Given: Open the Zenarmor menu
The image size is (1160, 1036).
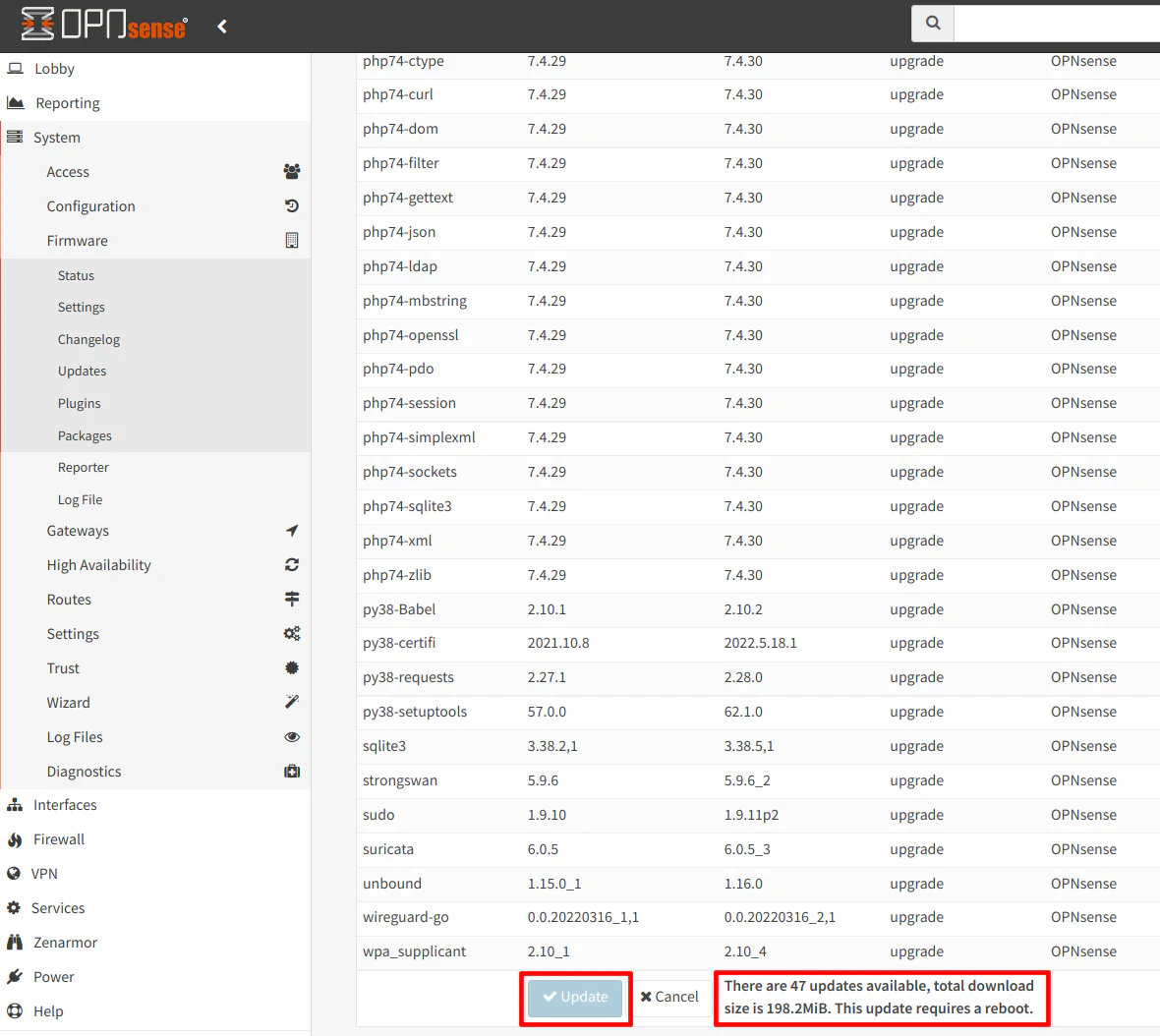Looking at the screenshot, I should coord(65,943).
